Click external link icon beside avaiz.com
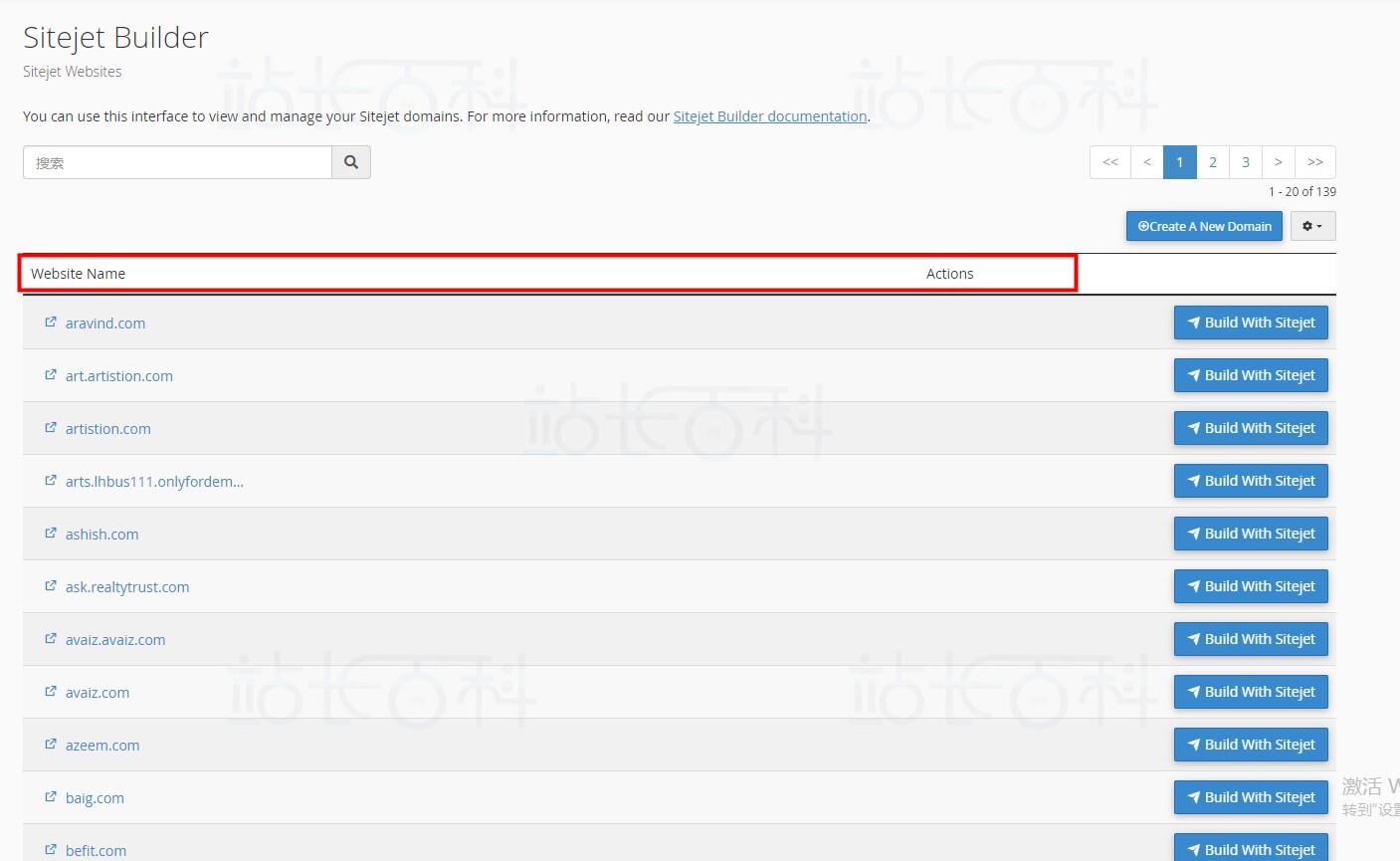Screen dimensions: 1400x861 51,692
